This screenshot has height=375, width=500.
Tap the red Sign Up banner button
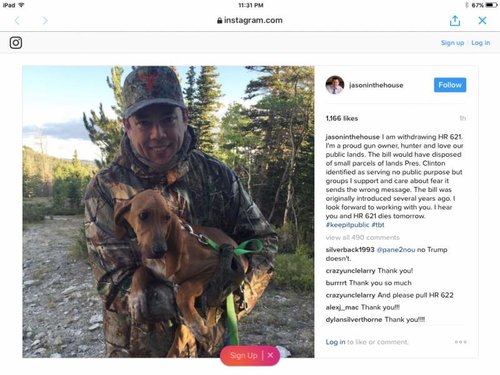tap(244, 355)
